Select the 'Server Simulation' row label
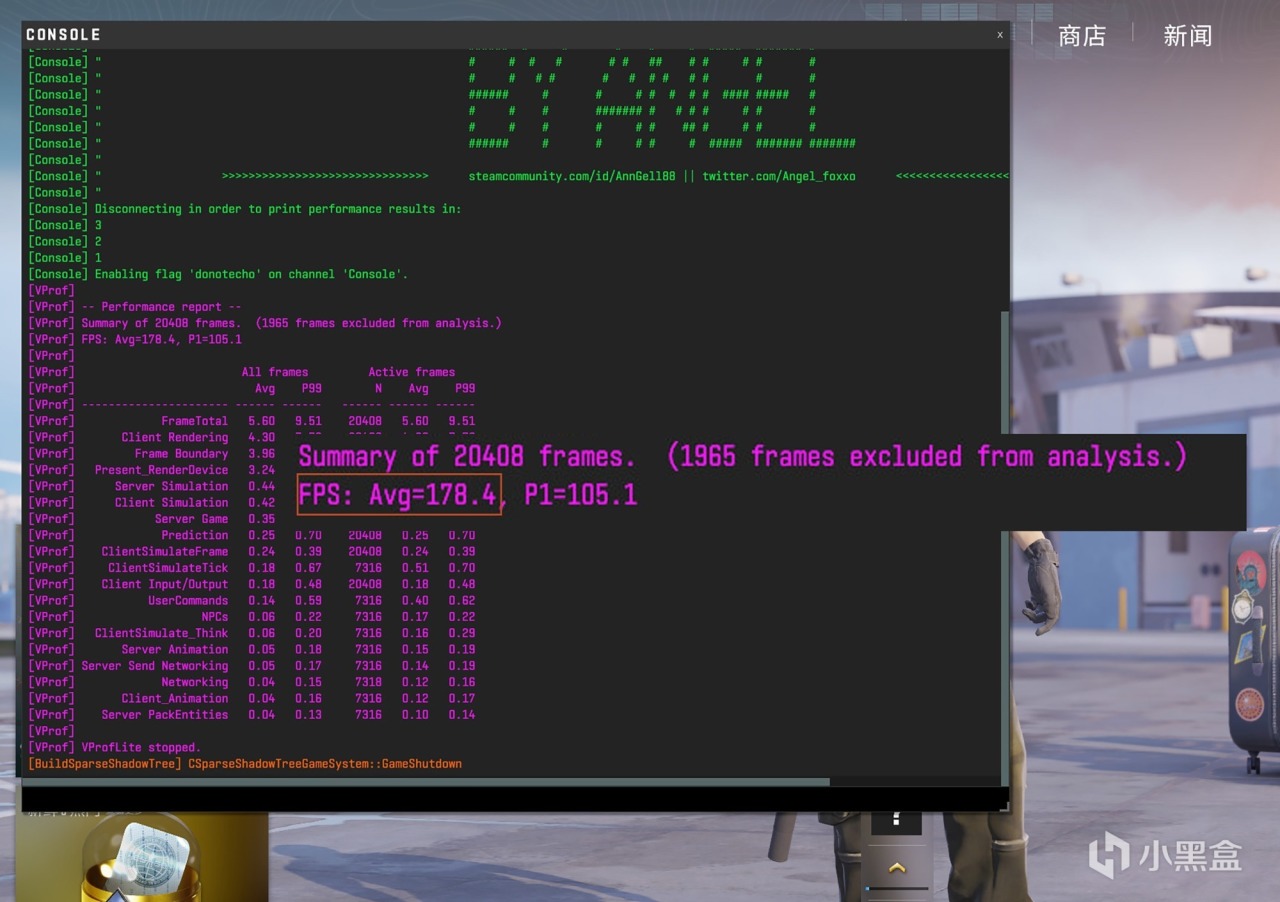 click(x=171, y=486)
